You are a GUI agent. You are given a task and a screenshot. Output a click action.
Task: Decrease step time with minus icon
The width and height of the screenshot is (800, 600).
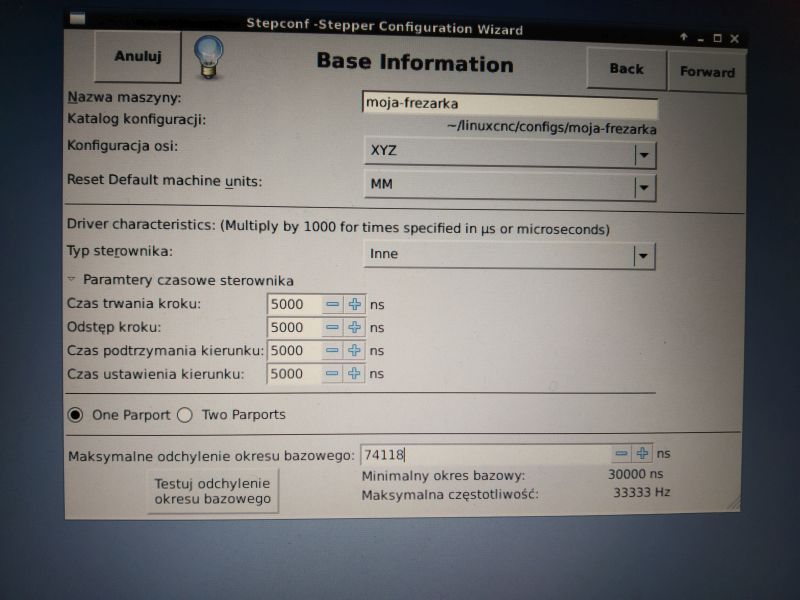[x=332, y=304]
